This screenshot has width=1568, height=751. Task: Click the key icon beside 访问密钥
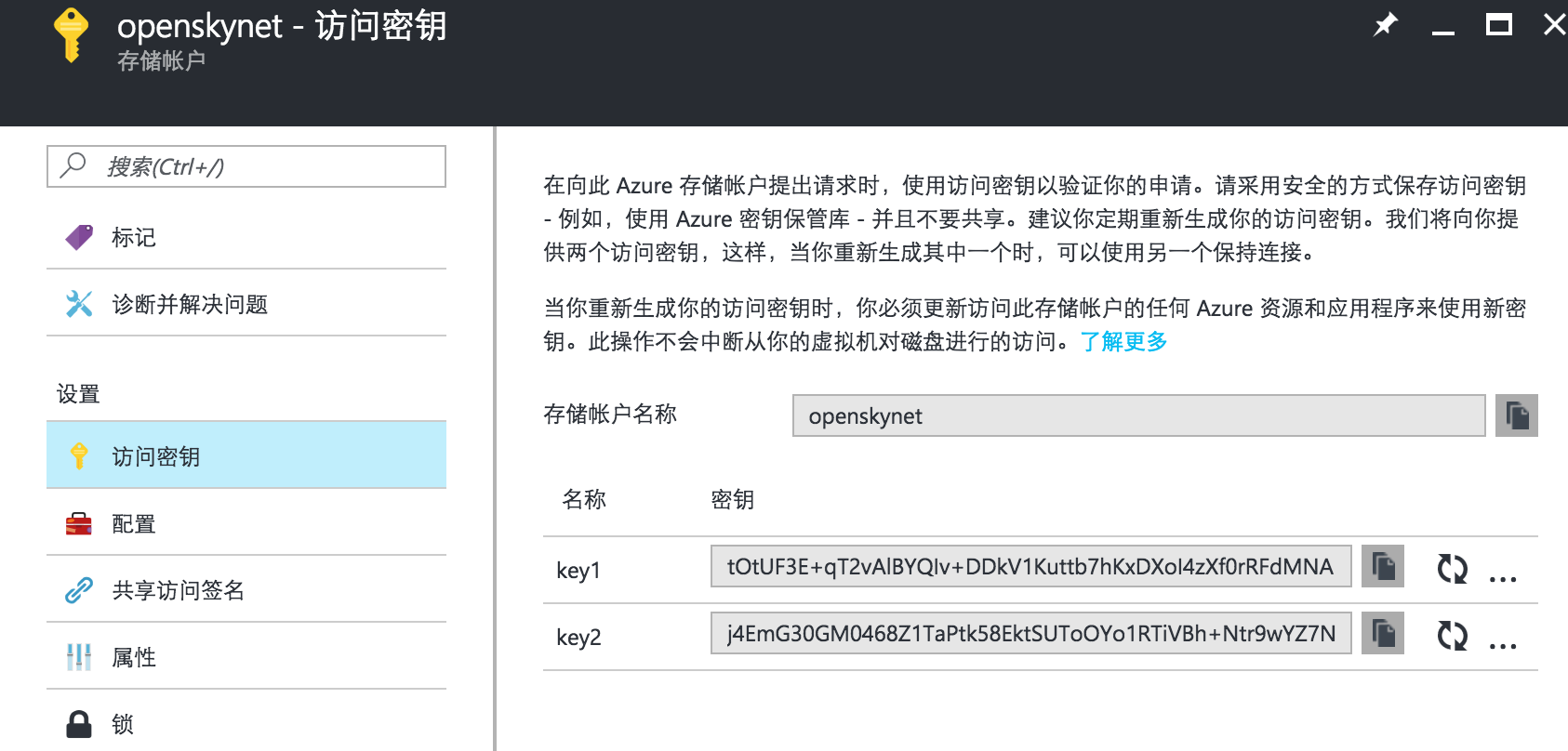pos(79,455)
